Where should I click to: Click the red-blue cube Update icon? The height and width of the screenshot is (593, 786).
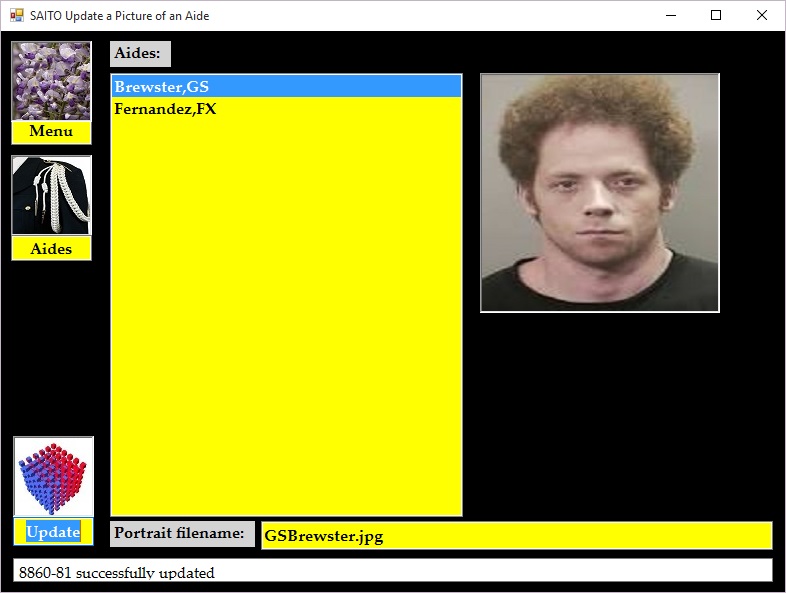click(54, 477)
